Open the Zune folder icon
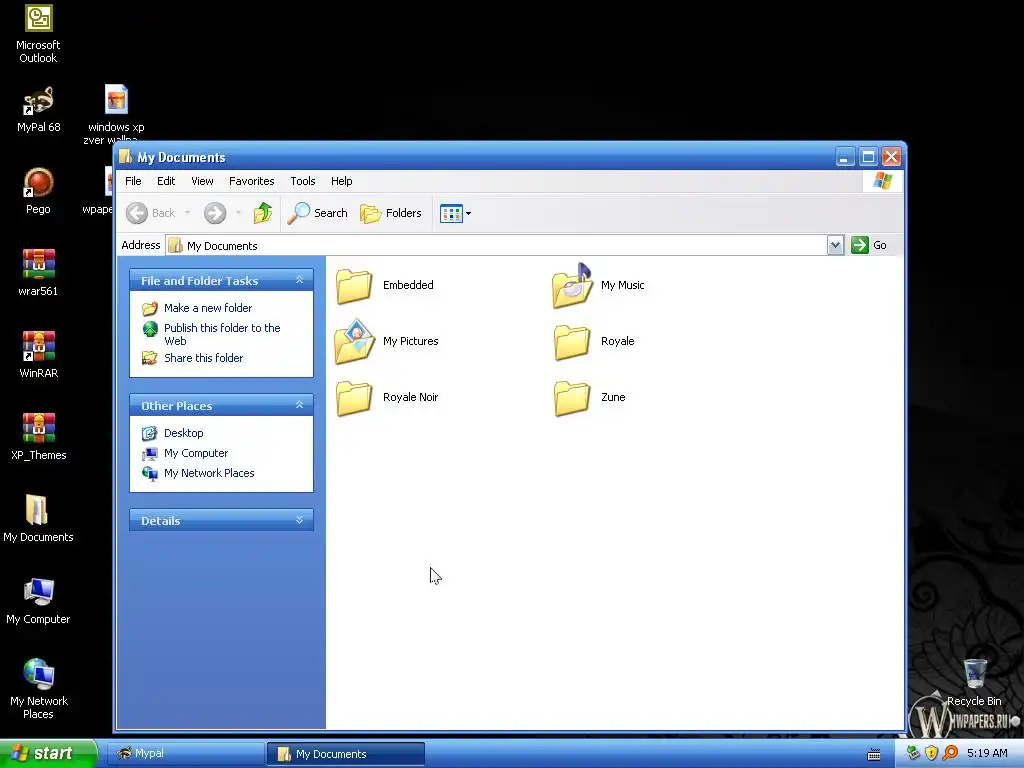This screenshot has width=1024, height=768. (572, 398)
